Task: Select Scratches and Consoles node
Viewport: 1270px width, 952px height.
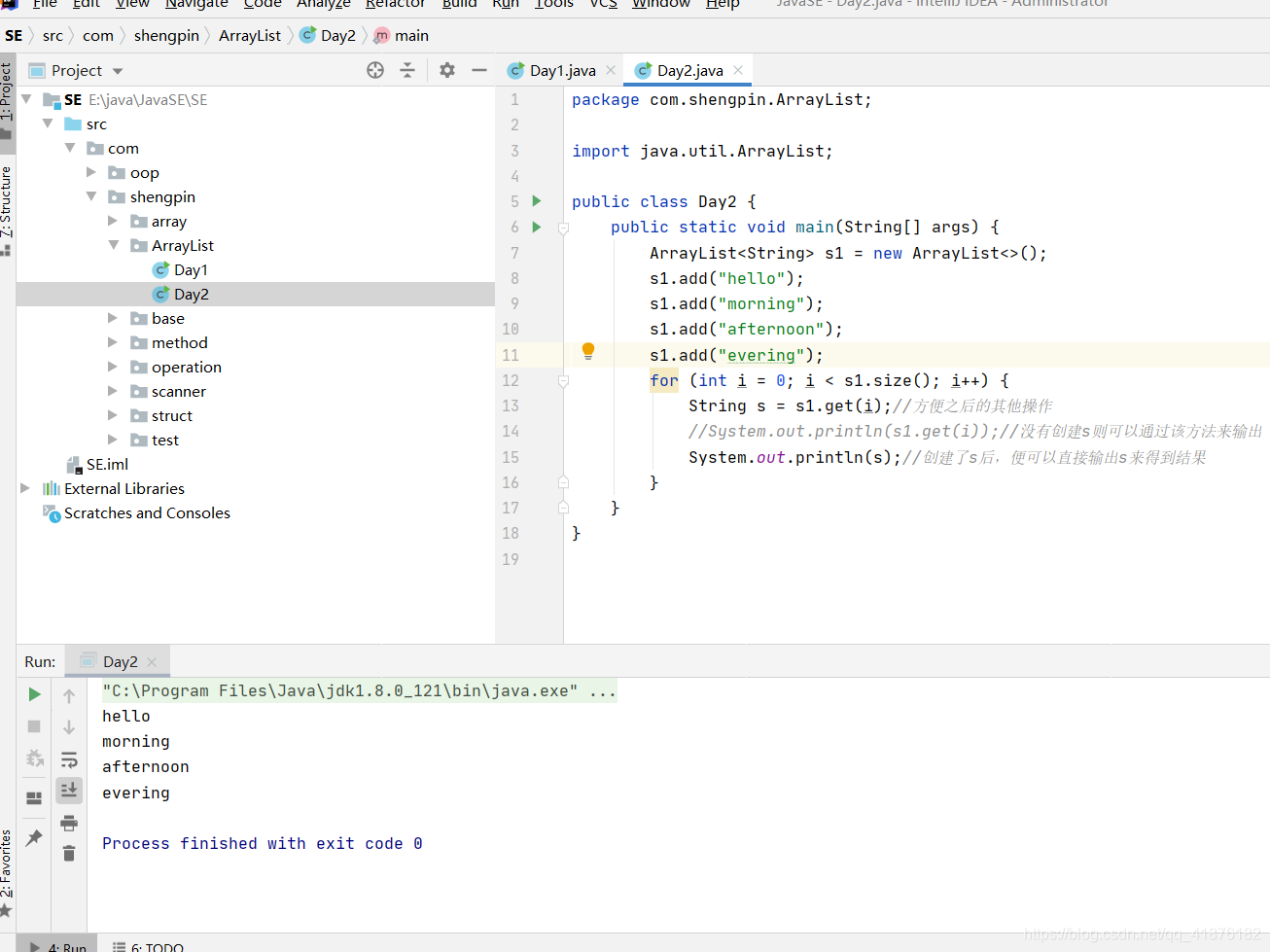Action: [147, 512]
